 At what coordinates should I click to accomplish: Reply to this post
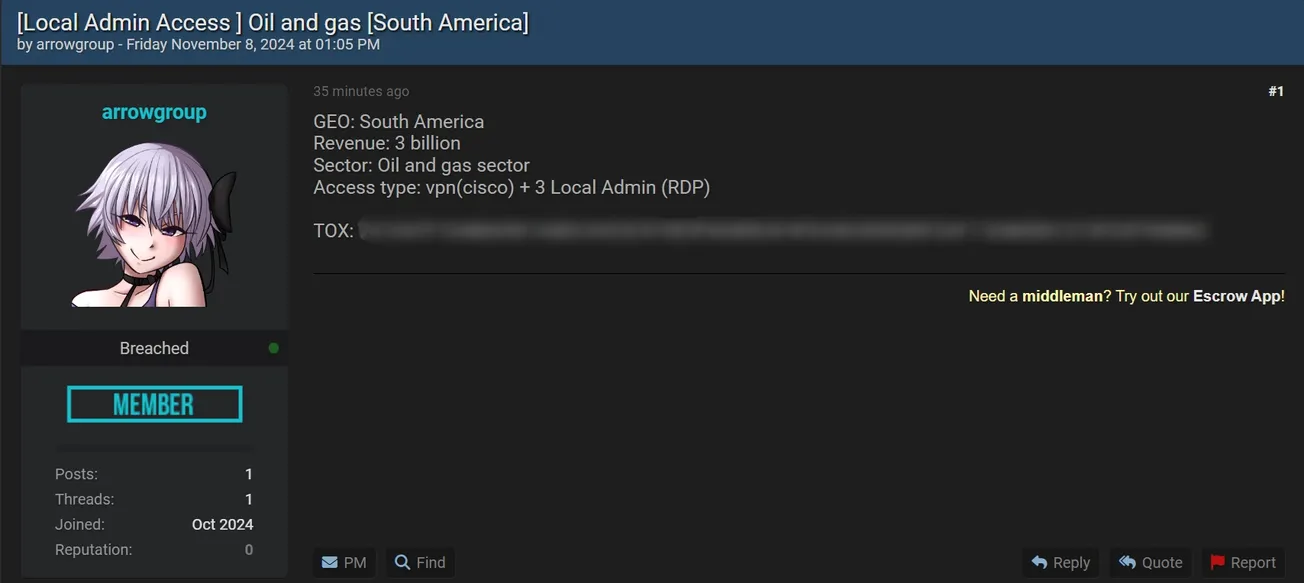click(x=1060, y=563)
